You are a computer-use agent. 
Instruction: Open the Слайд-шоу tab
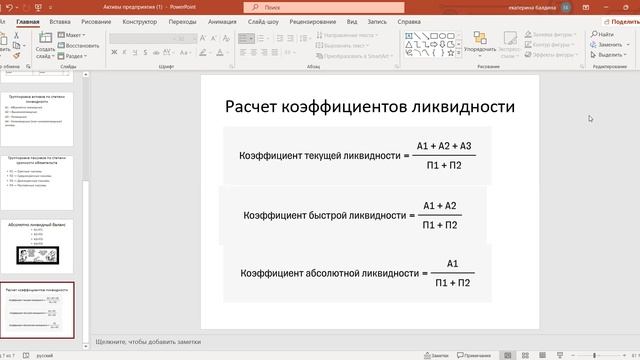pos(263,22)
